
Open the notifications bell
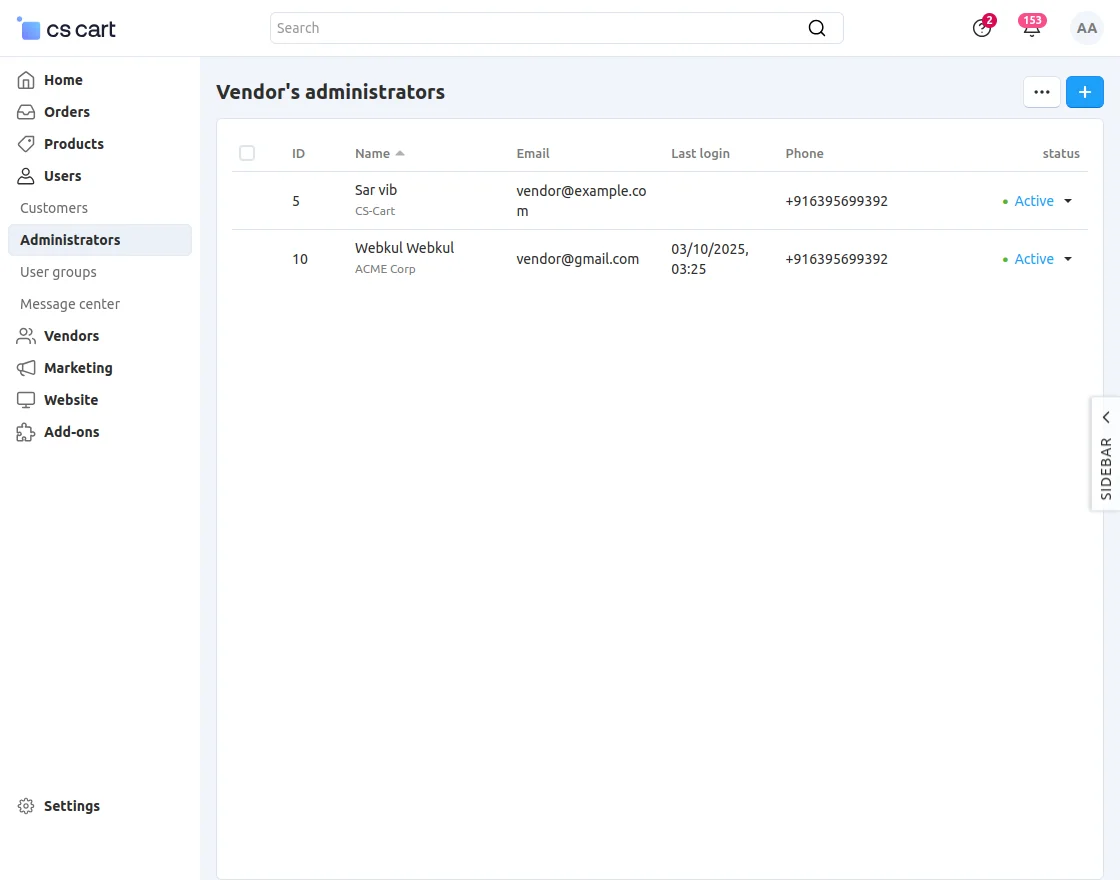coord(1031,28)
